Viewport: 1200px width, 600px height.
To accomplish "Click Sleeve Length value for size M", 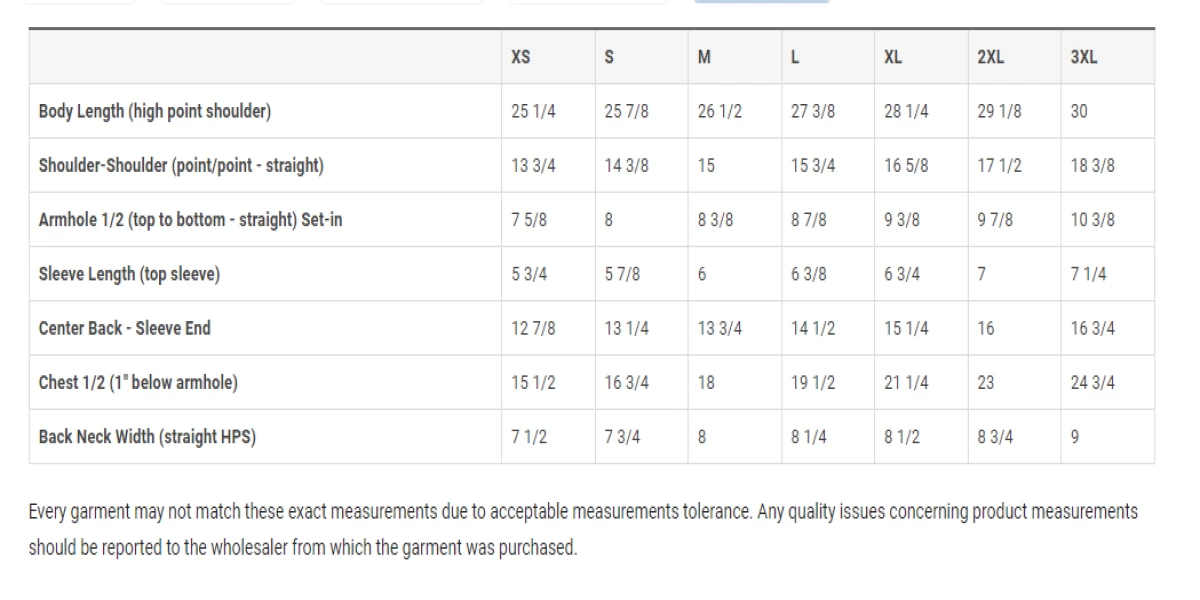I will click(x=702, y=274).
